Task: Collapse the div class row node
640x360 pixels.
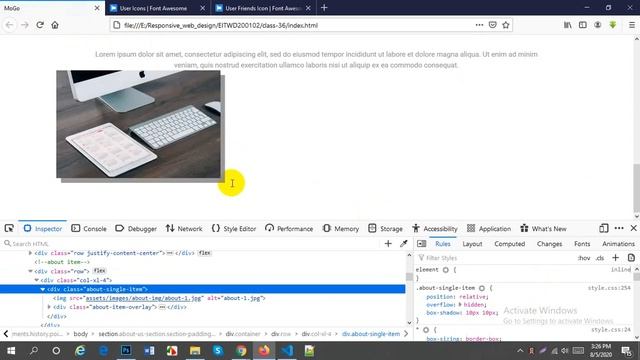Action: 30,271
